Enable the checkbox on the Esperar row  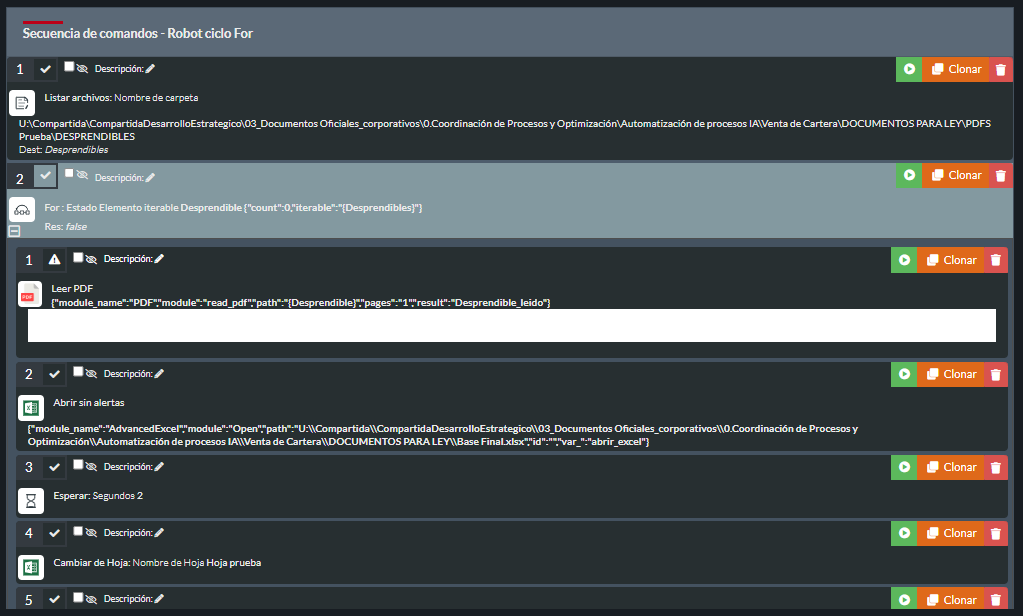78,464
